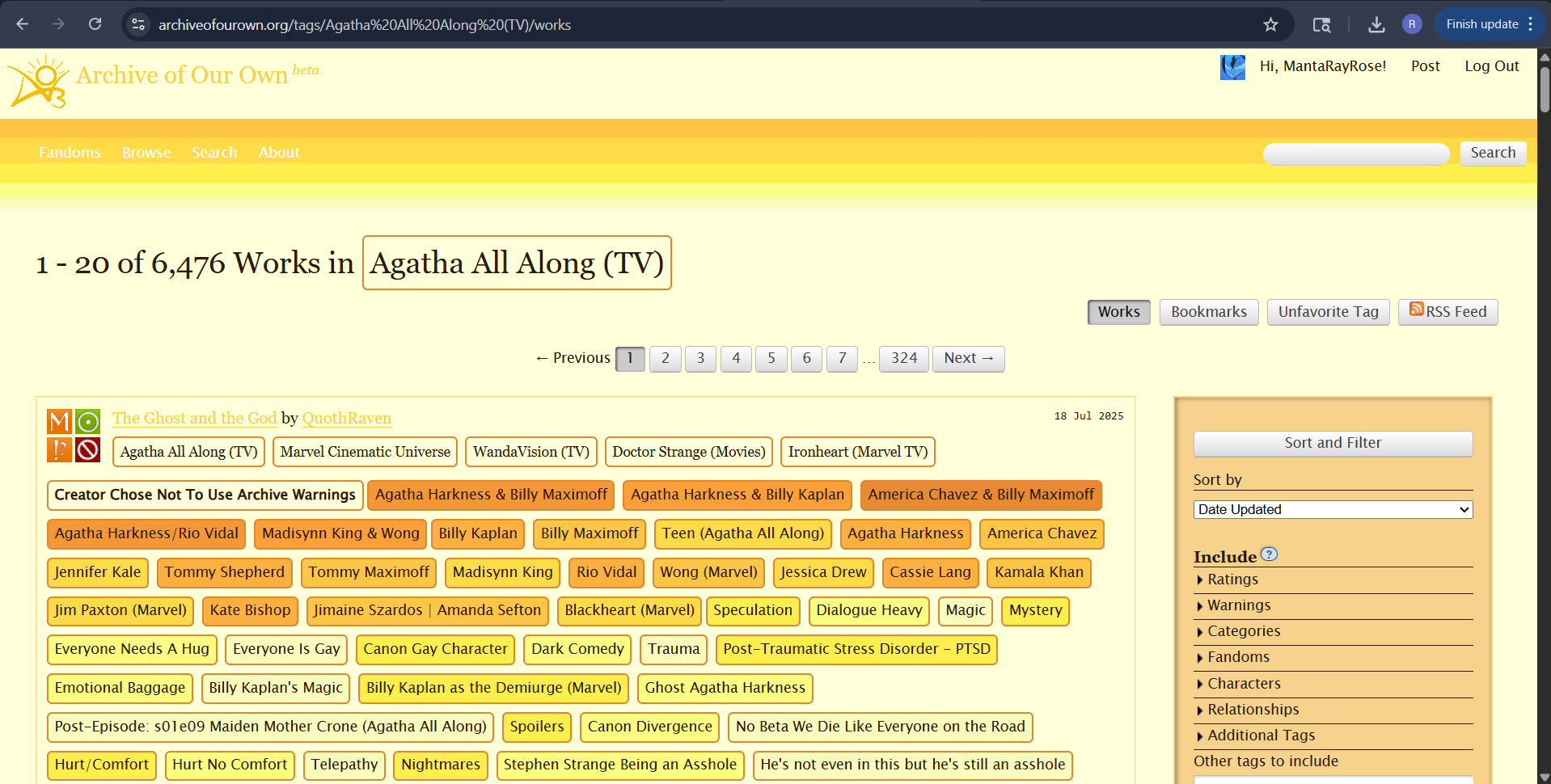Image resolution: width=1551 pixels, height=784 pixels.
Task: Bookmark this page with the star icon
Action: (1270, 25)
